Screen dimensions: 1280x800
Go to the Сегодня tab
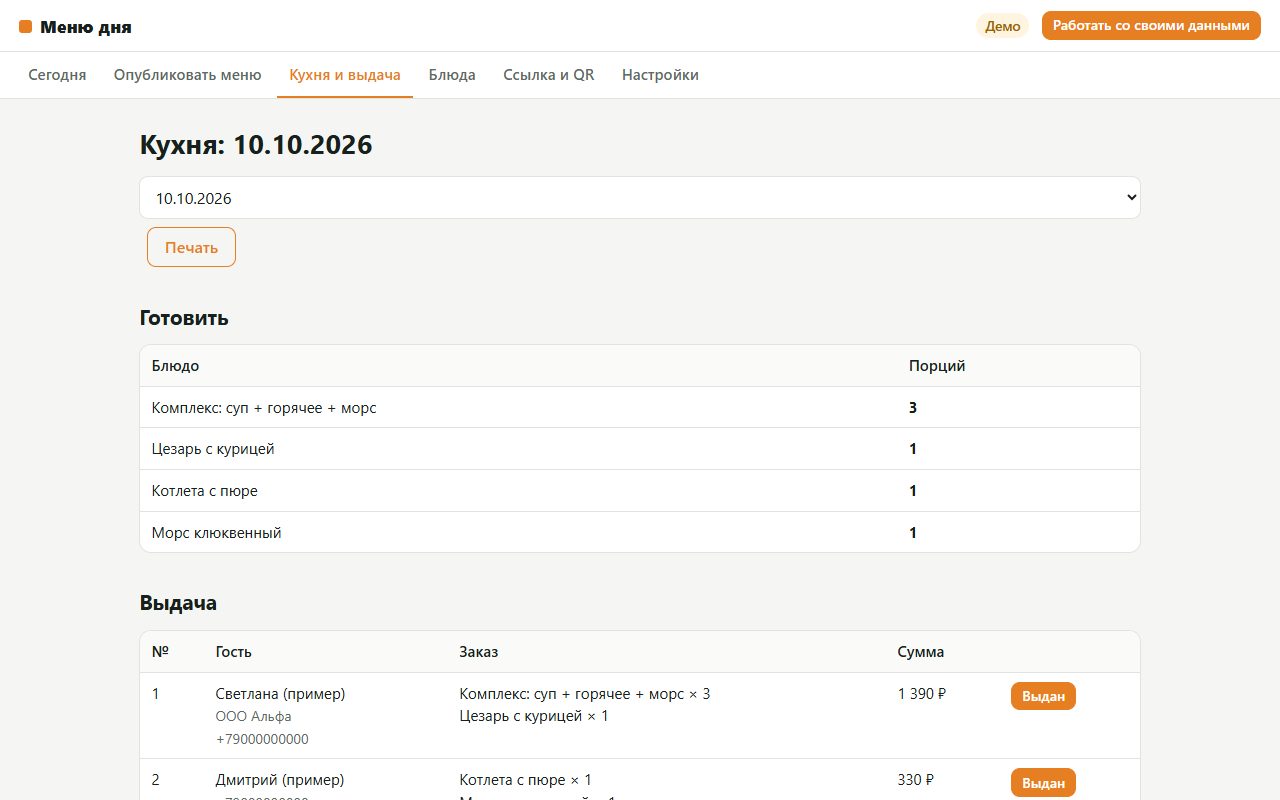pos(57,75)
